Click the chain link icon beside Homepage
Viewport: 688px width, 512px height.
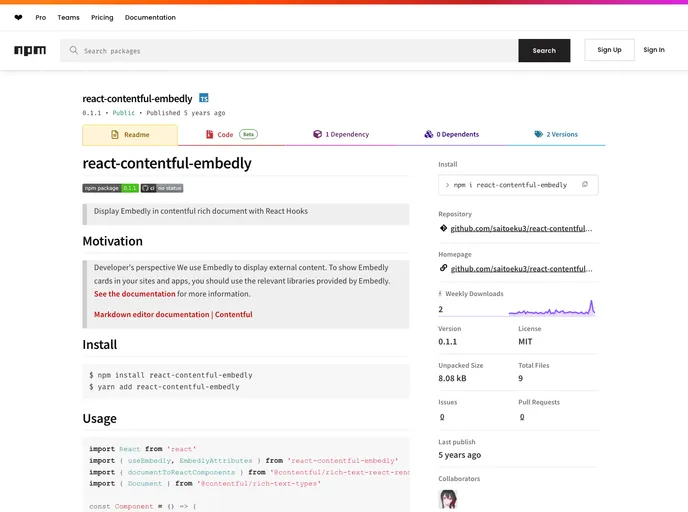(443, 268)
